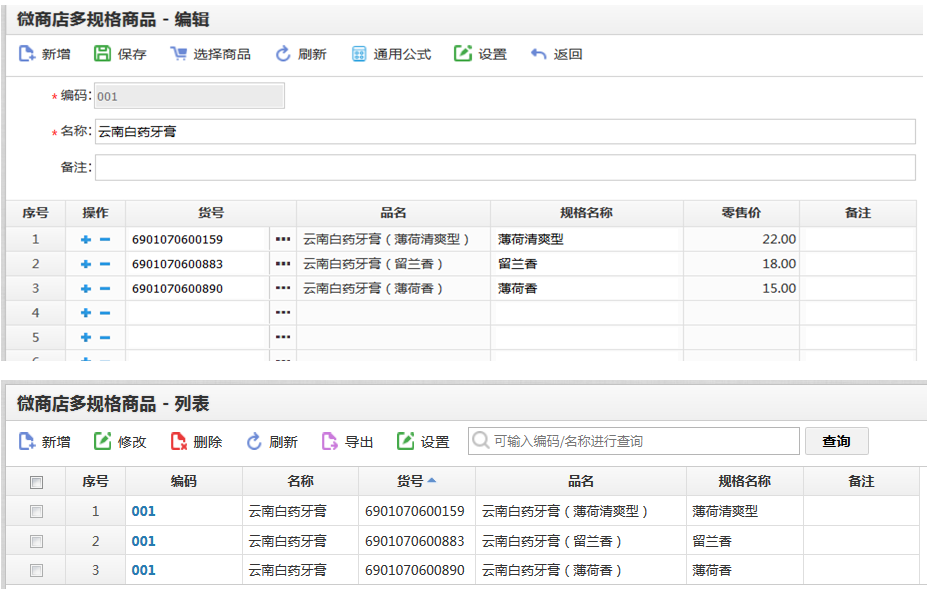Remove row 2 with the minus icon
This screenshot has height=589, width=935.
point(105,264)
